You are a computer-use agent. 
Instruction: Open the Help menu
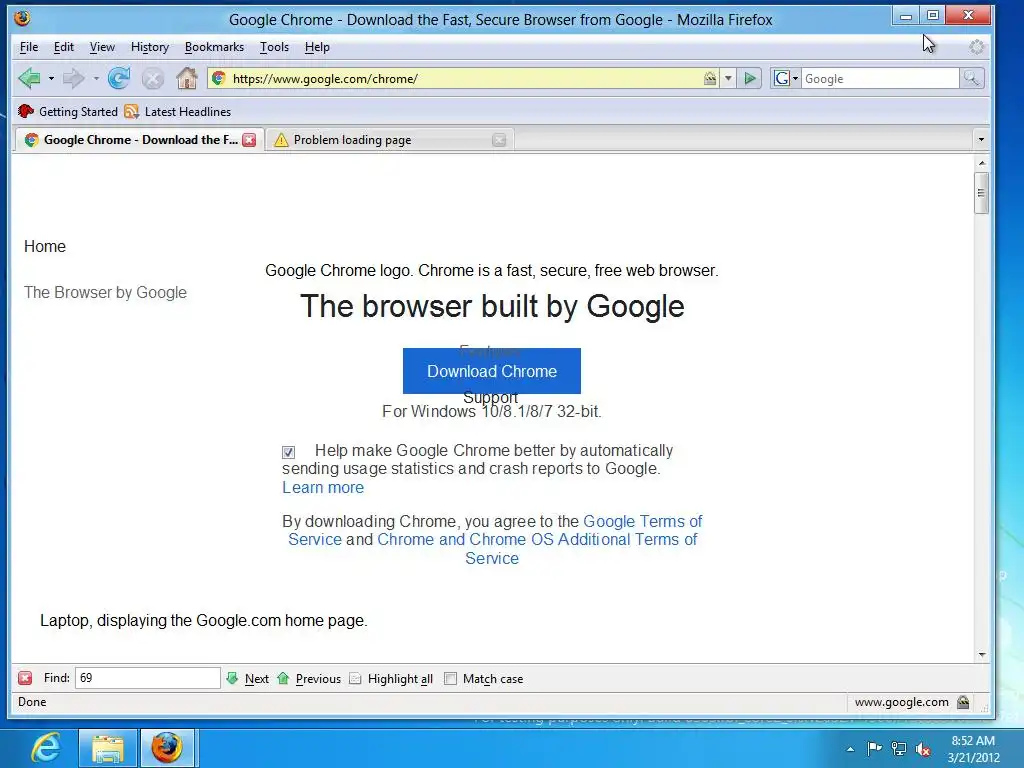pyautogui.click(x=317, y=47)
